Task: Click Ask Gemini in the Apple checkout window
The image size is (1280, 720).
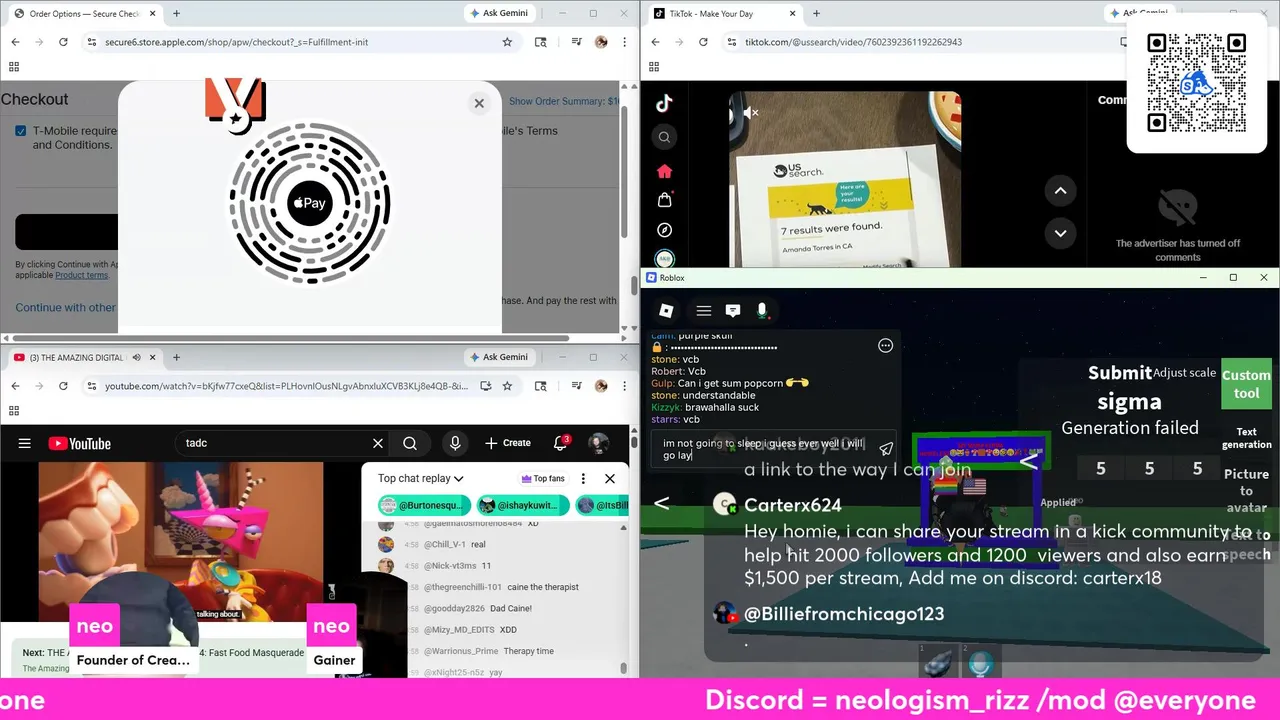Action: click(498, 13)
